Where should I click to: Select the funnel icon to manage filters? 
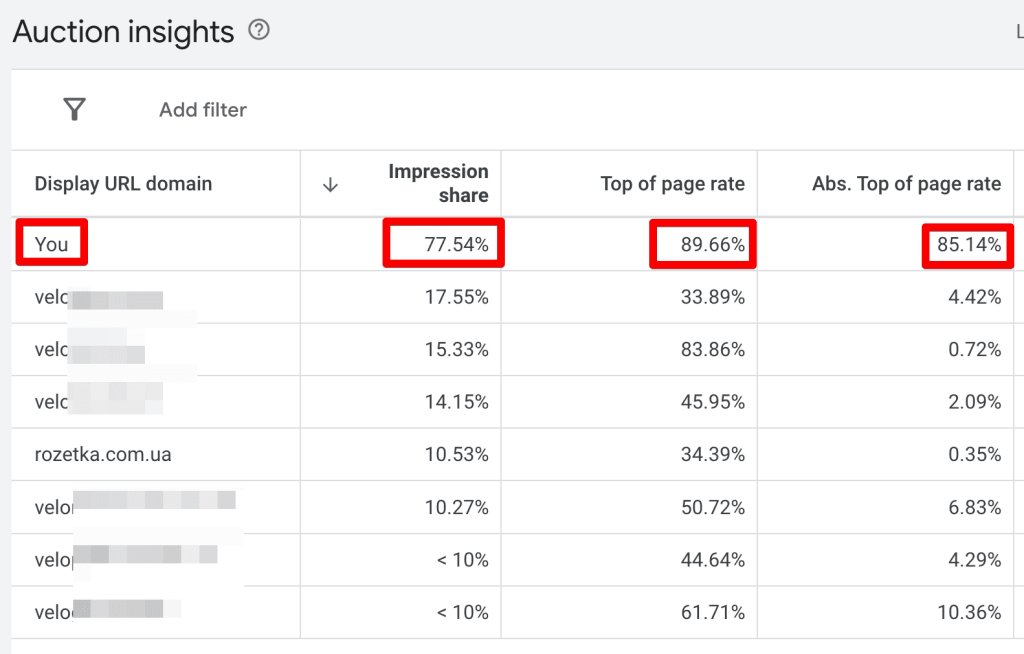coord(74,110)
